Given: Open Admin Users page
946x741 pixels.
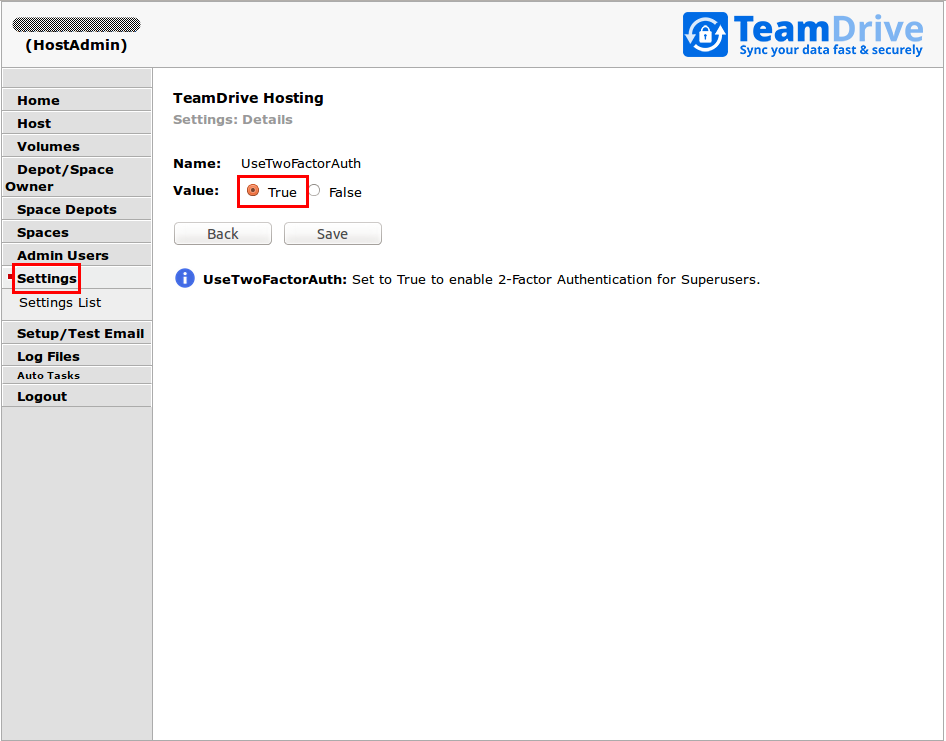Looking at the screenshot, I should [77, 255].
